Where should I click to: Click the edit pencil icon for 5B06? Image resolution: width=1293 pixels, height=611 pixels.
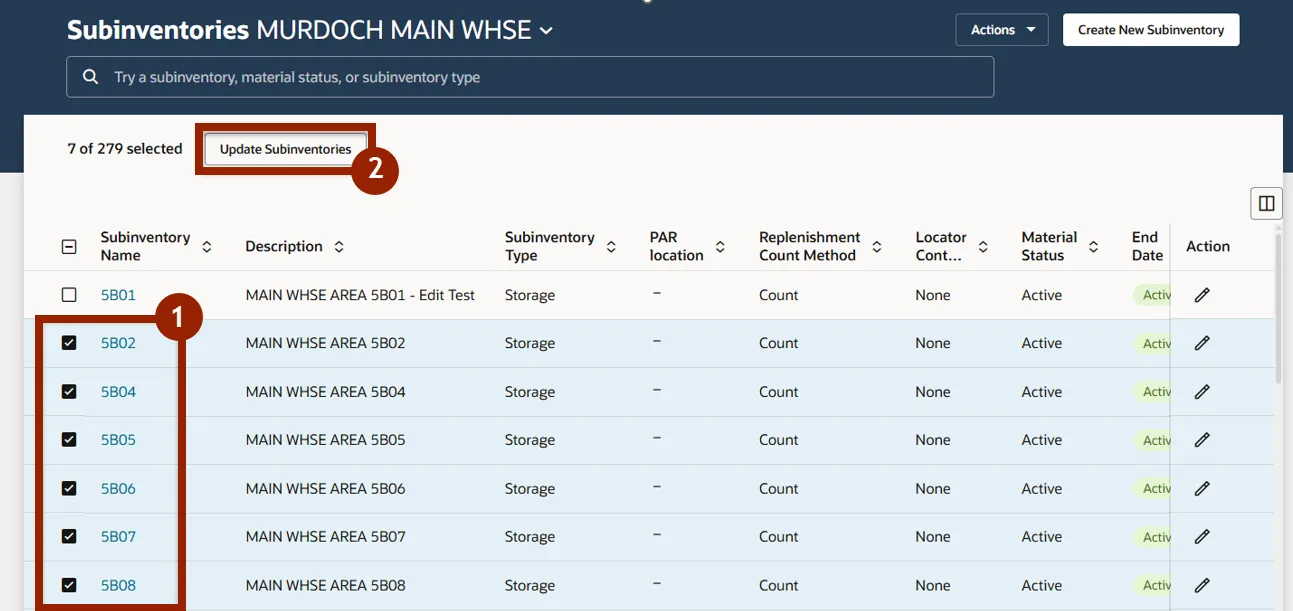point(1202,489)
